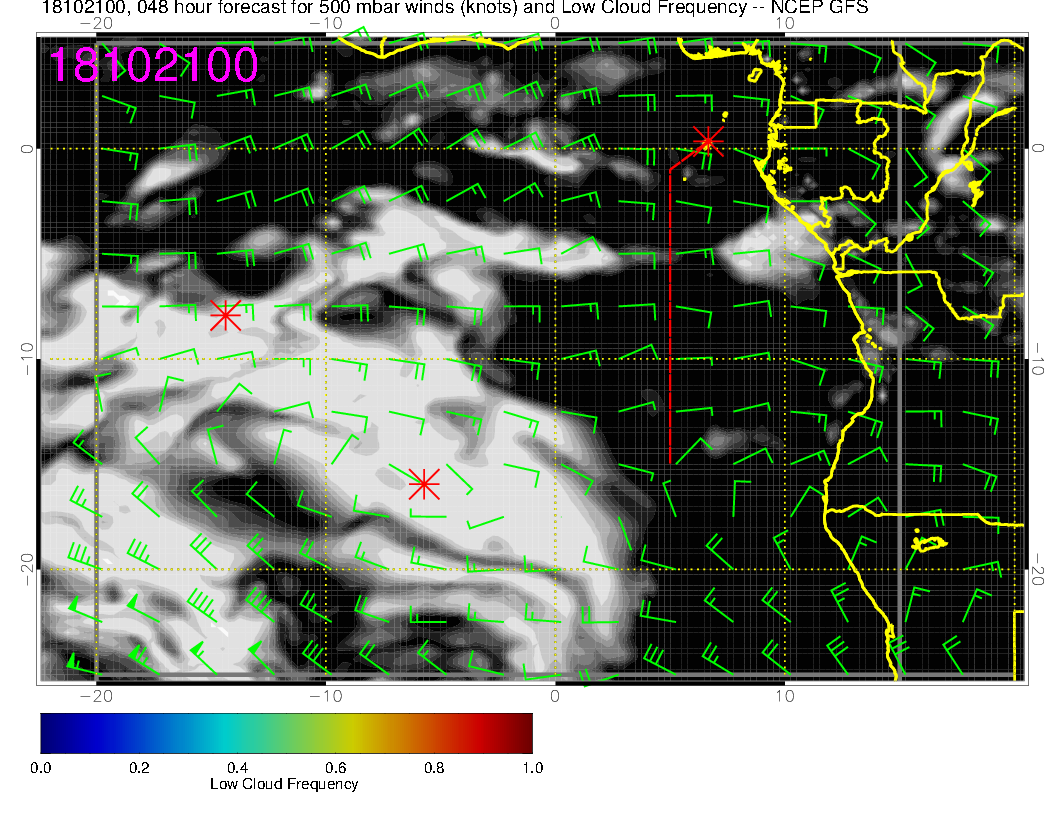Click the vertical red flight track line

(x=669, y=320)
